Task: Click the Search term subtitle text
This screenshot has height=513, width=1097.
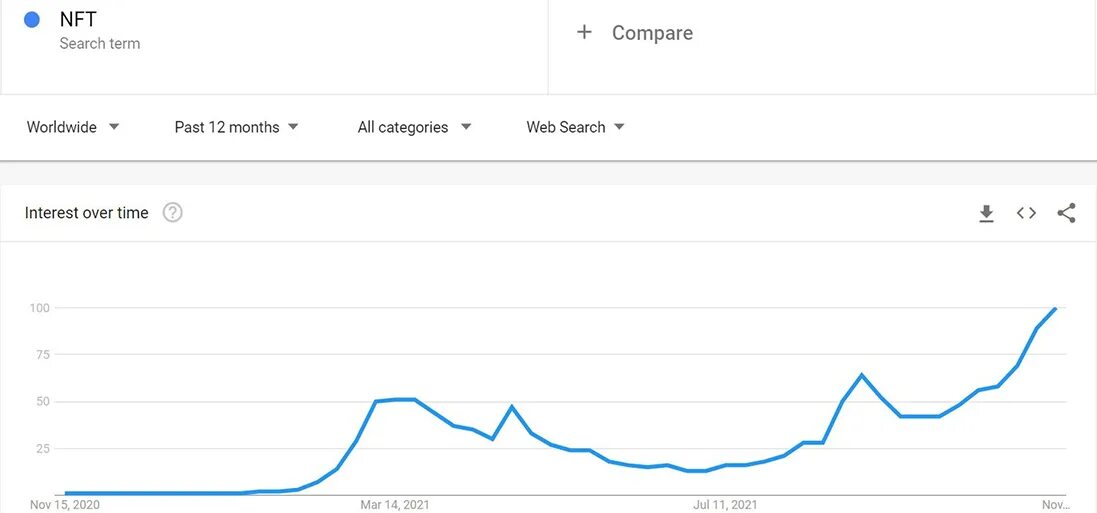Action: 99,43
